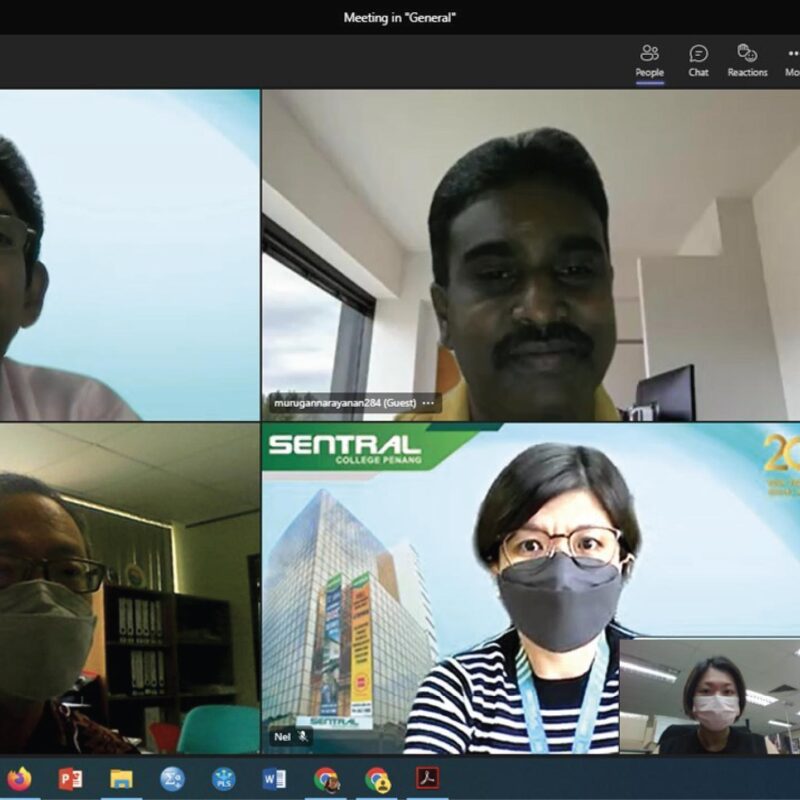This screenshot has width=800, height=800.
Task: Select the murugannarayanan284 (Guest) name label
Action: coord(345,403)
